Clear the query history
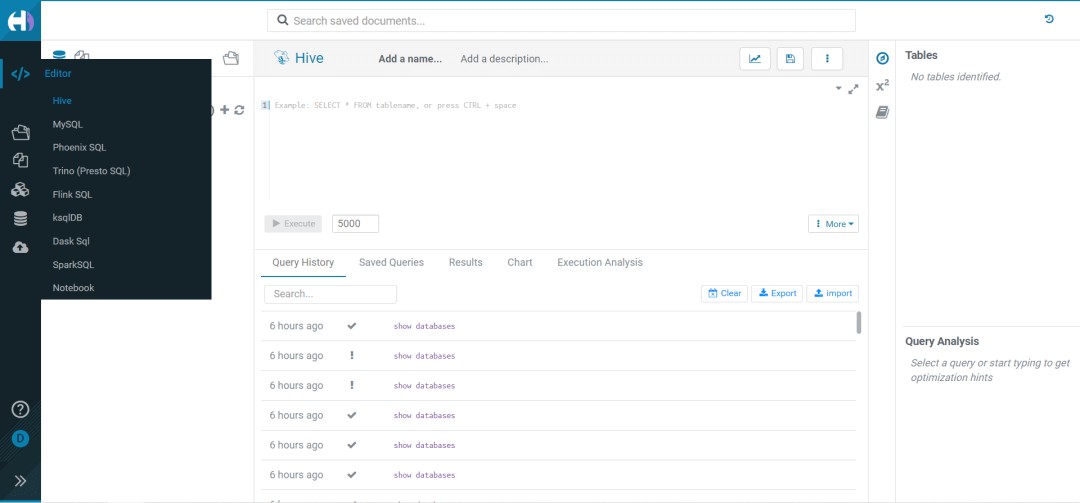 [724, 293]
